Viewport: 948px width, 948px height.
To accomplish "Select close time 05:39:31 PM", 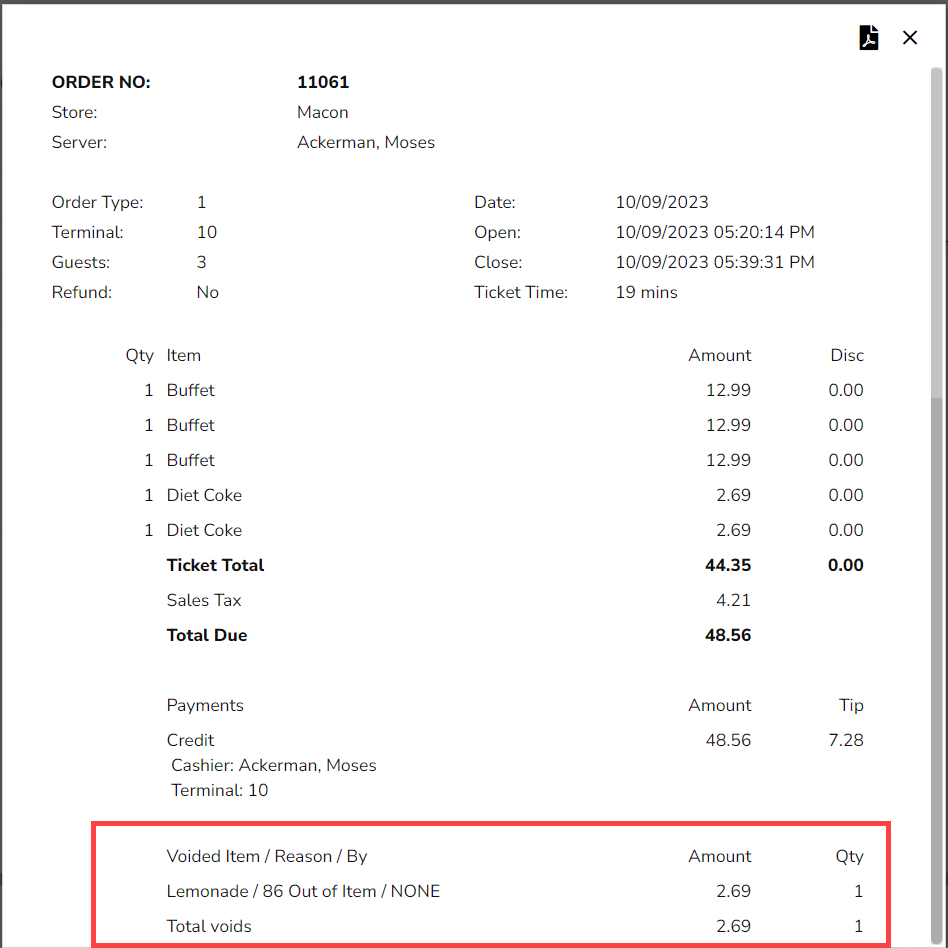I will (x=764, y=262).
